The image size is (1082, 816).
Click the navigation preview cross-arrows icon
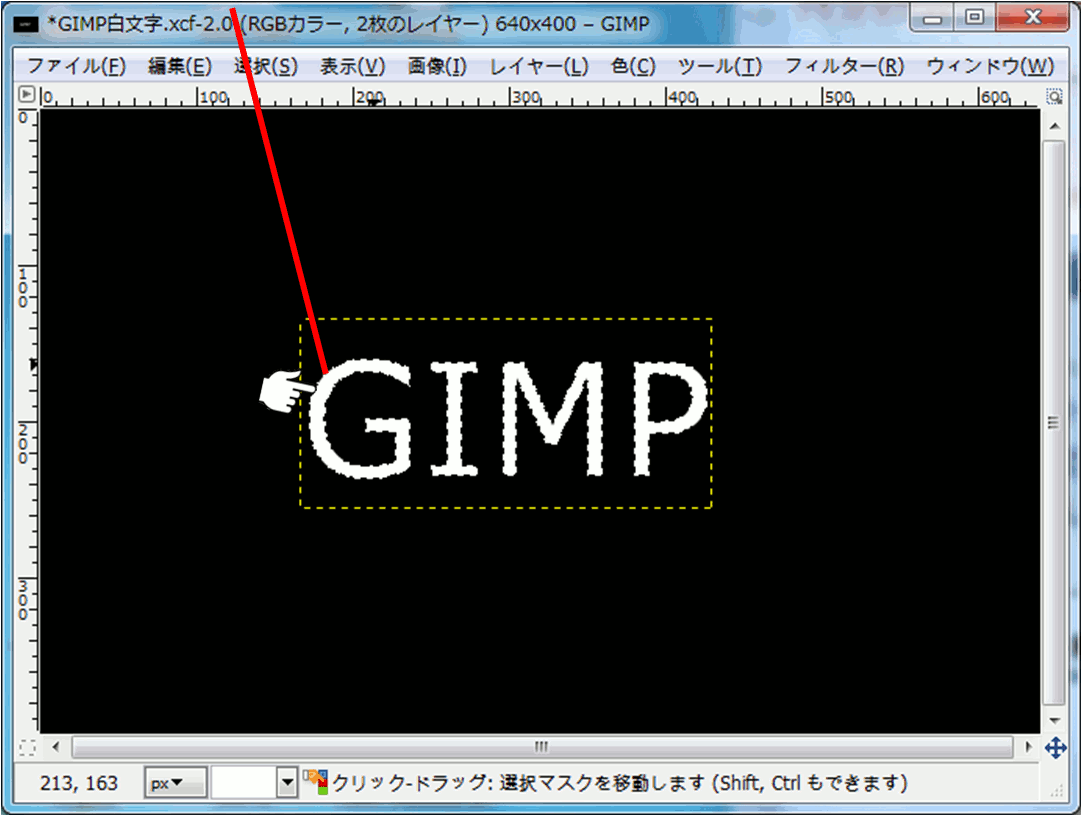[1054, 747]
